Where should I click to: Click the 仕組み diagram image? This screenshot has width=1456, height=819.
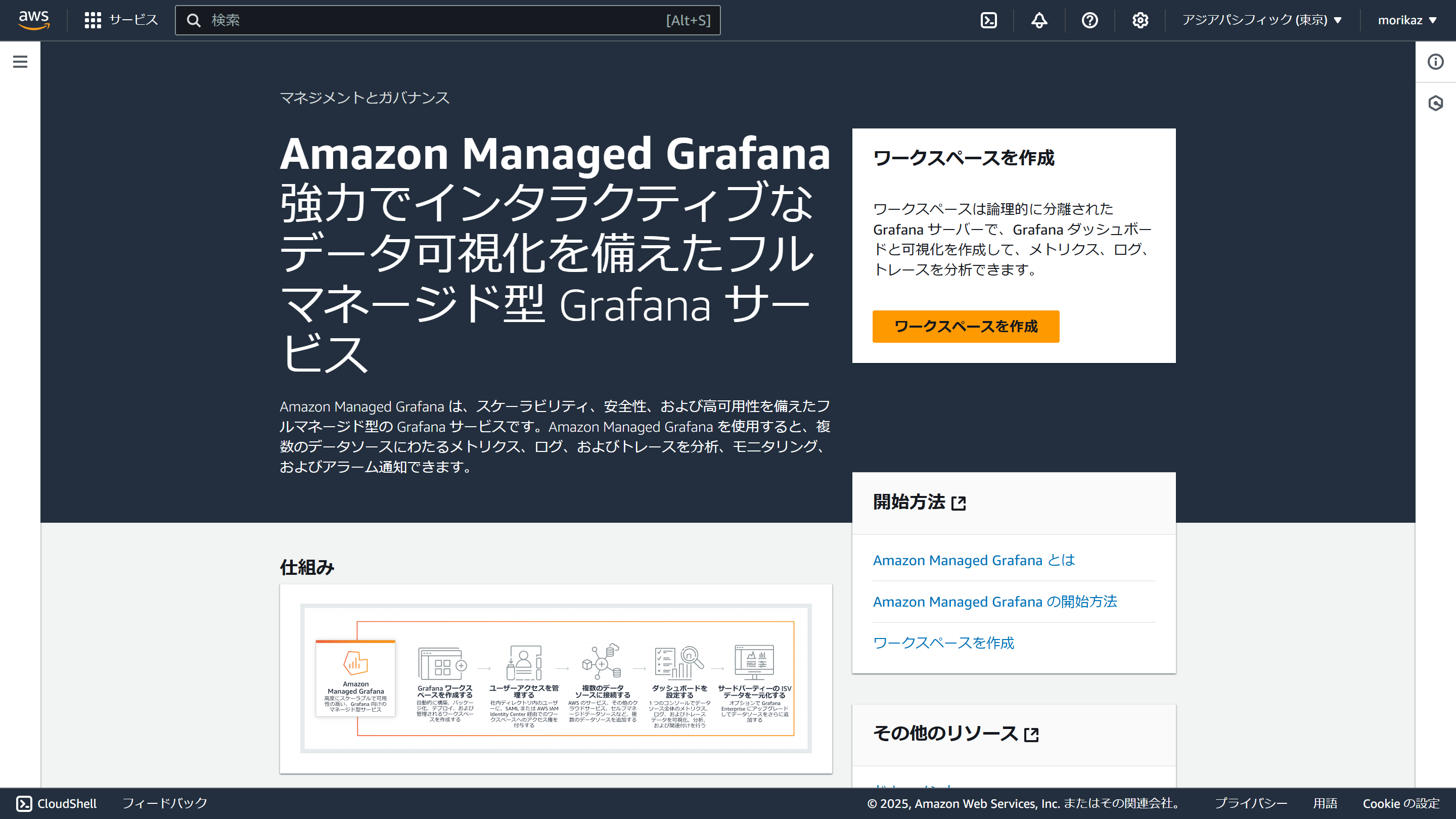(x=556, y=678)
